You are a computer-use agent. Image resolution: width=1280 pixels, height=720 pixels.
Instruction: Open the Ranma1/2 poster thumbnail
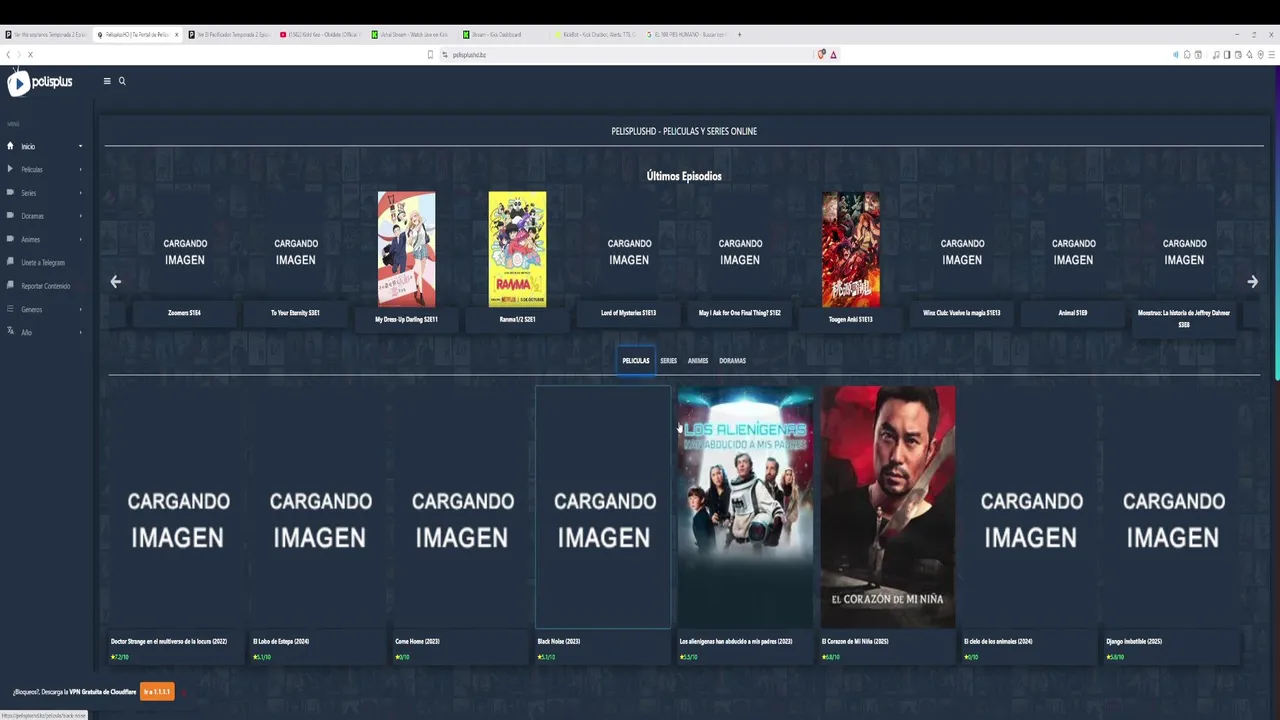(517, 249)
